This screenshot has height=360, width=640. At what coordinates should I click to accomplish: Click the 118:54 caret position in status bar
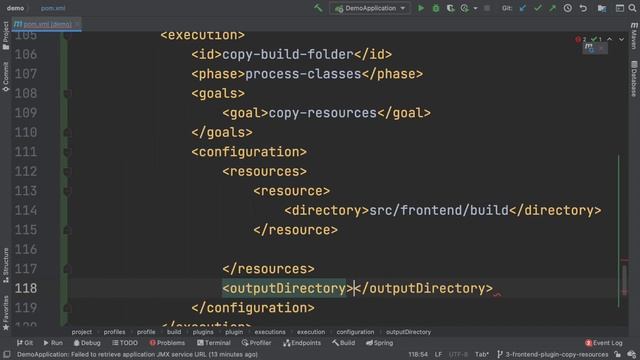(418, 354)
